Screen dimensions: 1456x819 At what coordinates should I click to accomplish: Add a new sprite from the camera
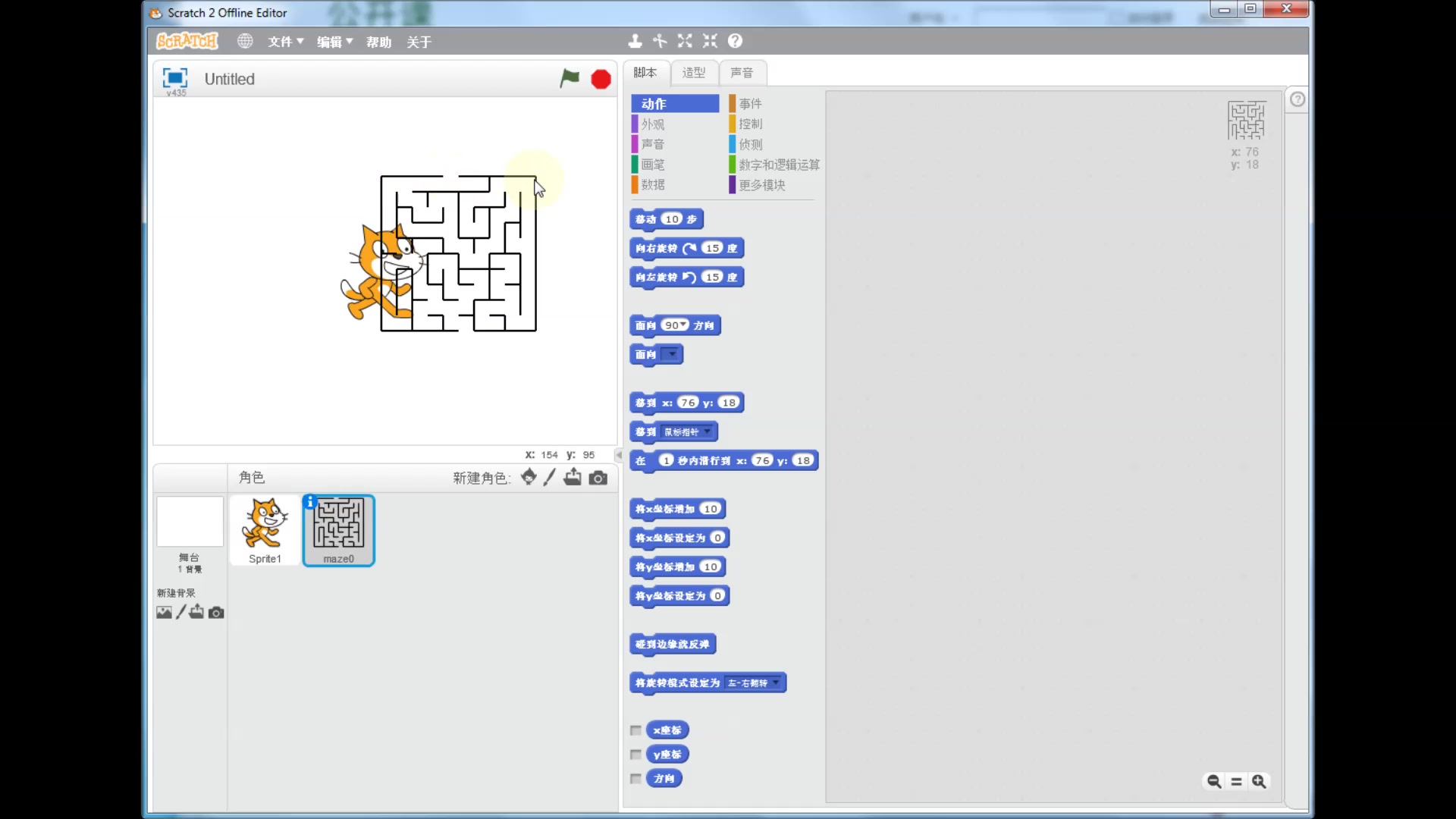pyautogui.click(x=598, y=477)
